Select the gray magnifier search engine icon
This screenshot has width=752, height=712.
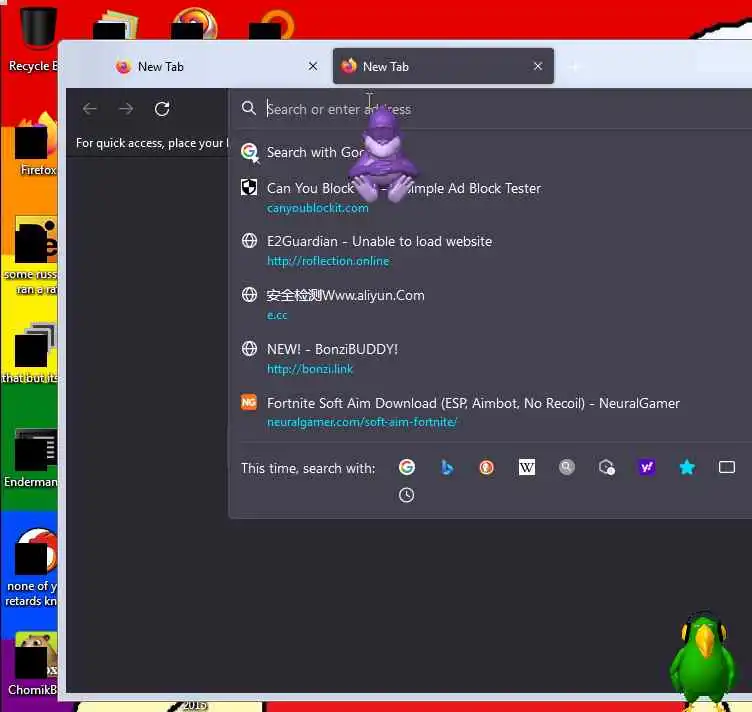pos(566,467)
